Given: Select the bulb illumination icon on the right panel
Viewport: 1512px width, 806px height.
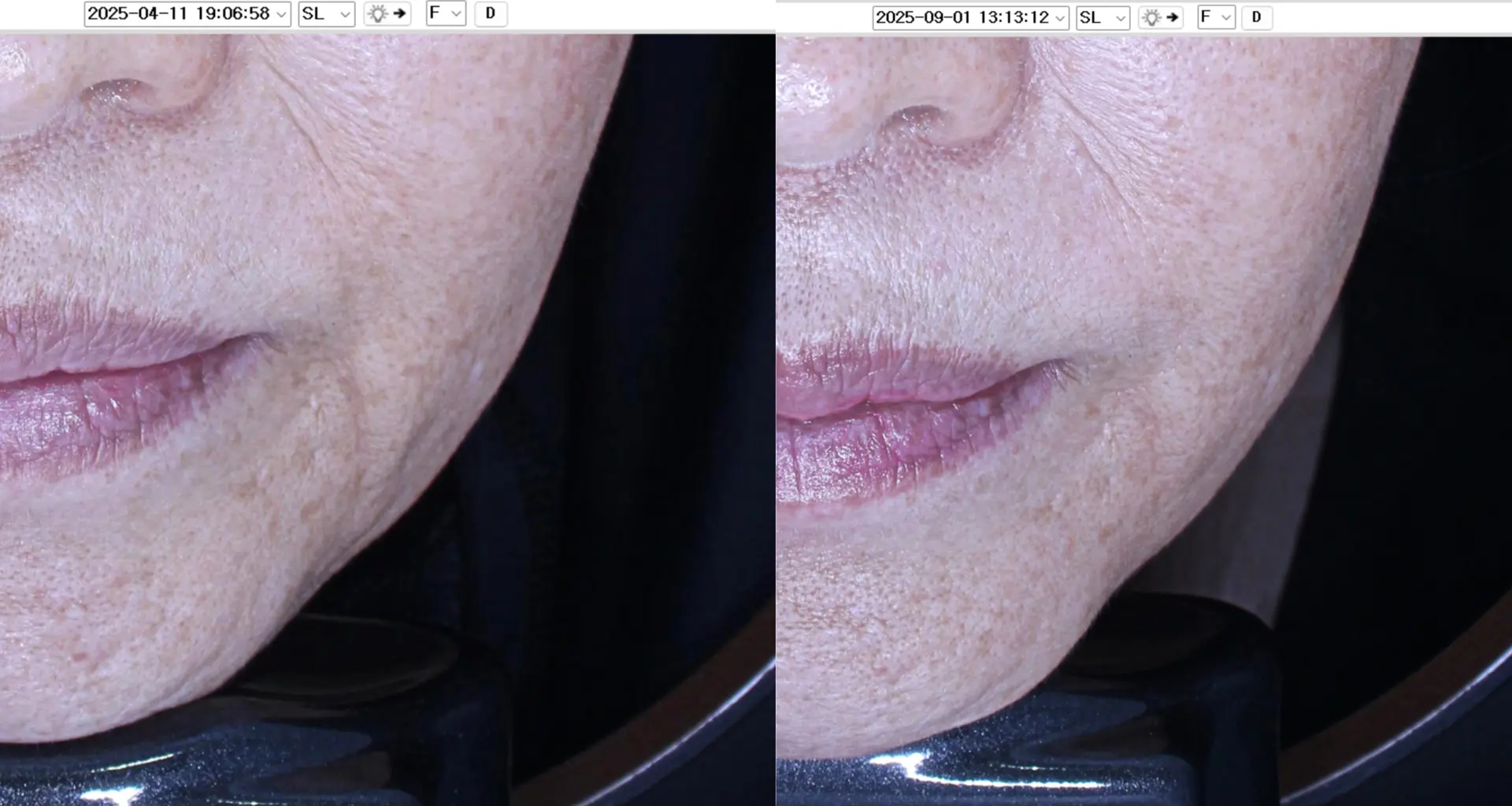Looking at the screenshot, I should 1151,17.
